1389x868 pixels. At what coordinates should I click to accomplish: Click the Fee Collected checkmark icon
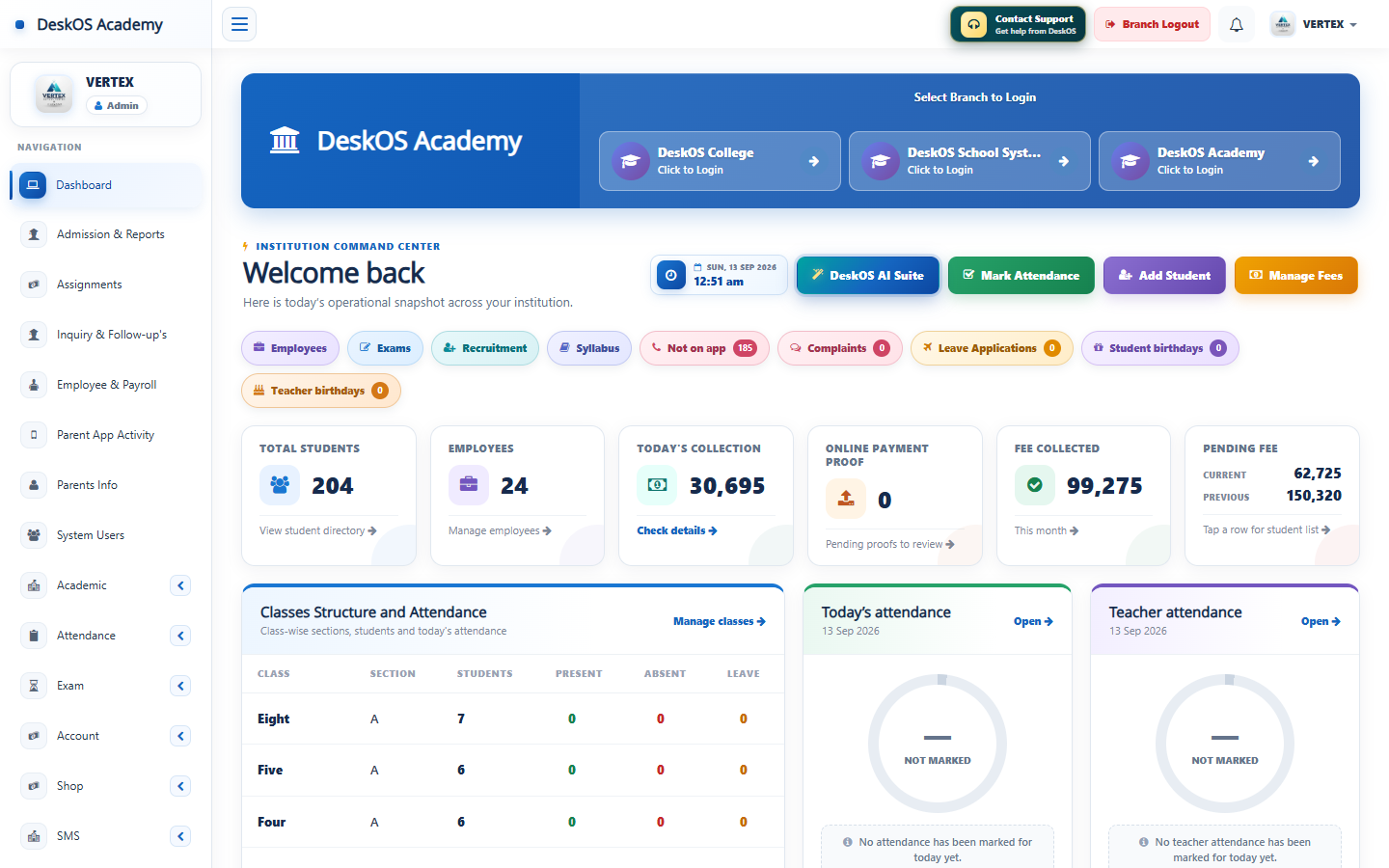[1035, 485]
